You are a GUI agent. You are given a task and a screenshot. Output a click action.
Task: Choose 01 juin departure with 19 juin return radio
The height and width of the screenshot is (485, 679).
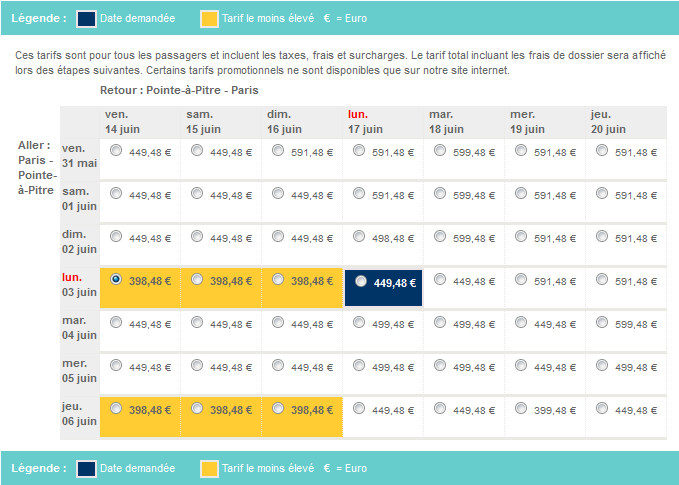click(x=521, y=193)
